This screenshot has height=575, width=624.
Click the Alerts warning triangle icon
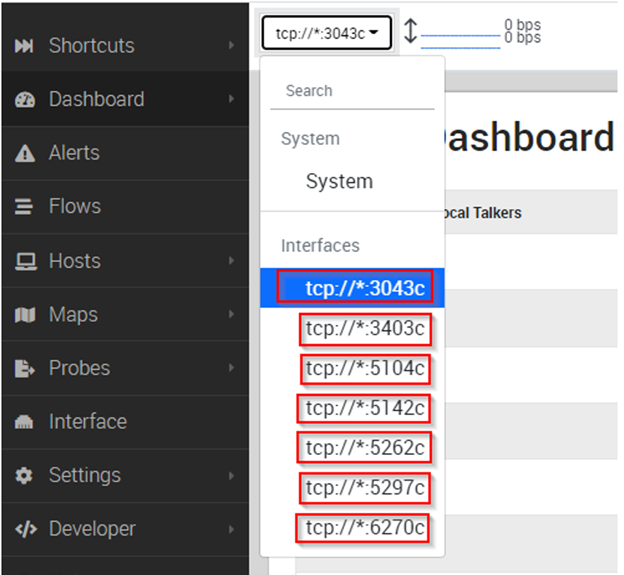25,153
